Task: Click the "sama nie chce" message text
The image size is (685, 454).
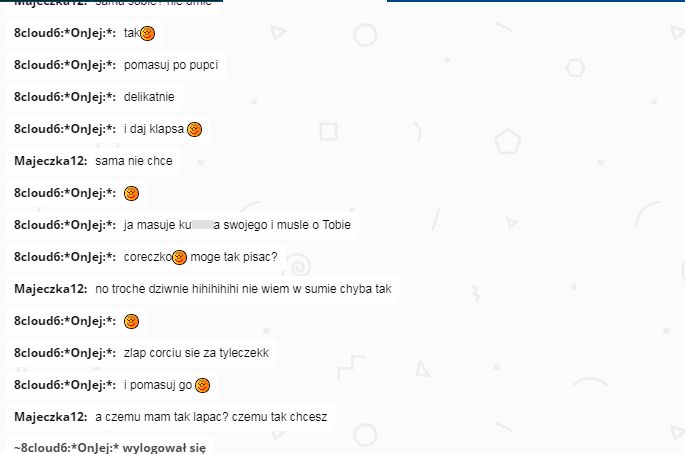Action: click(x=134, y=161)
